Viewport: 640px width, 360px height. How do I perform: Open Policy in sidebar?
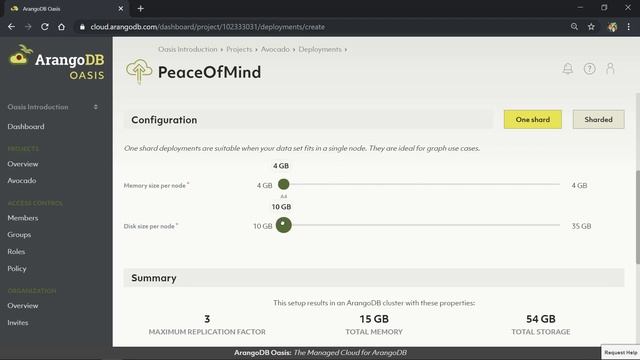[x=17, y=269]
